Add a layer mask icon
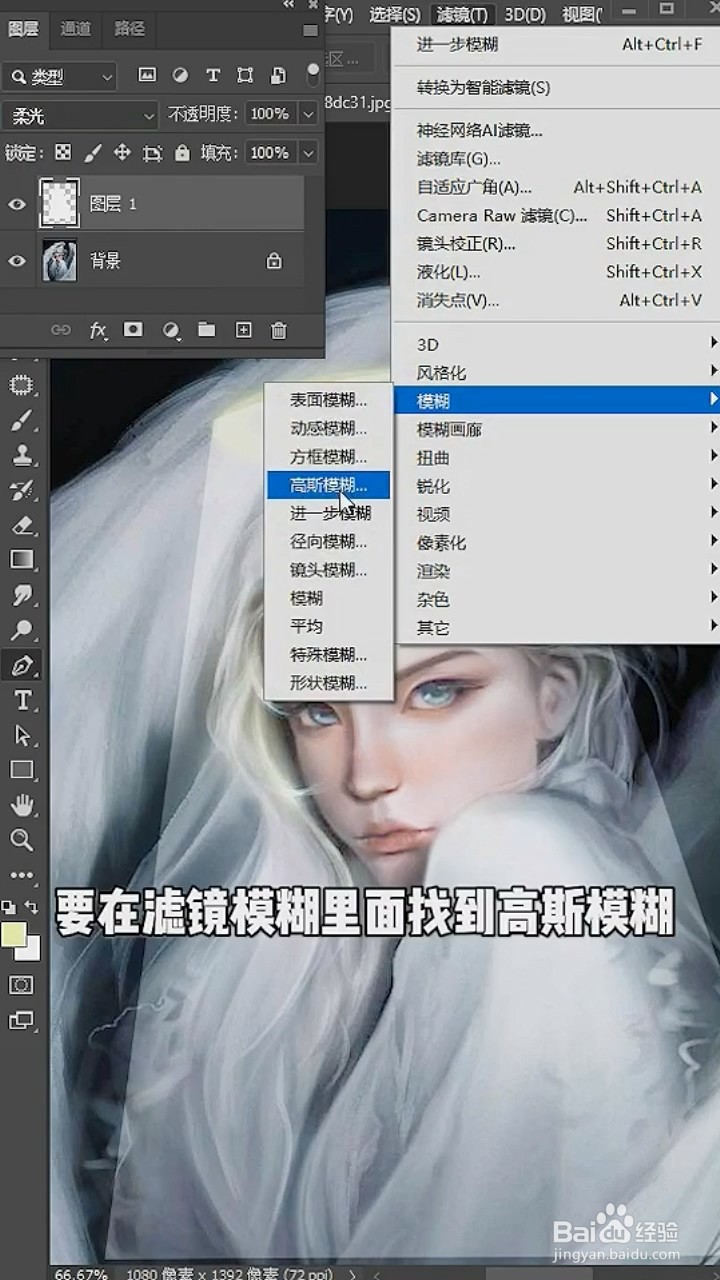The width and height of the screenshot is (720, 1280). click(133, 330)
